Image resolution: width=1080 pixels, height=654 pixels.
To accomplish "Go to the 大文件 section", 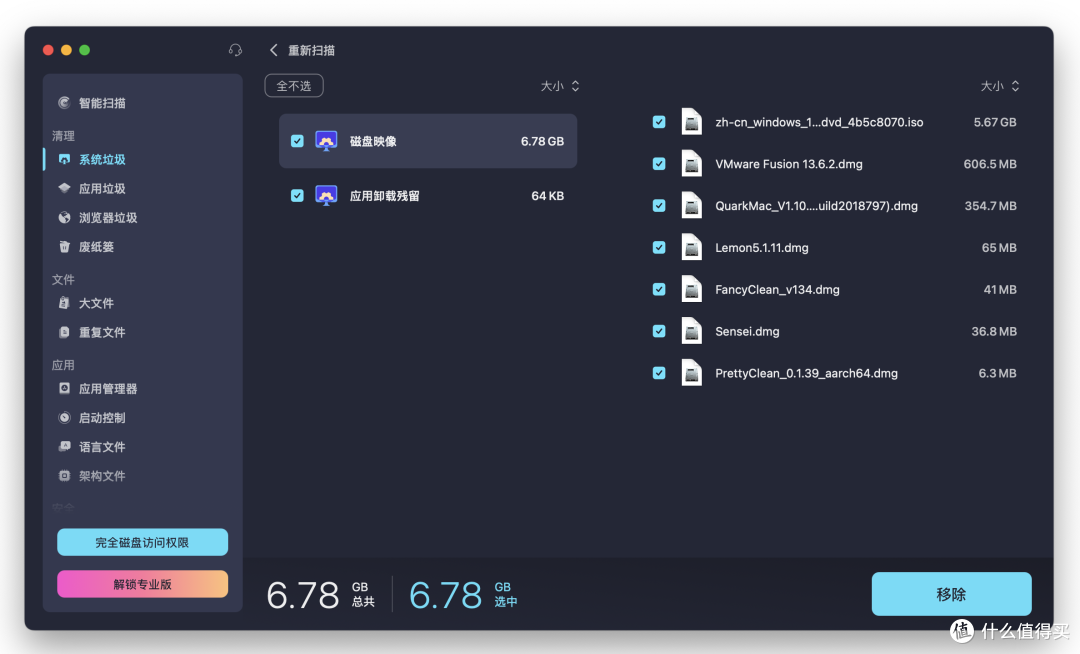I will pos(96,303).
